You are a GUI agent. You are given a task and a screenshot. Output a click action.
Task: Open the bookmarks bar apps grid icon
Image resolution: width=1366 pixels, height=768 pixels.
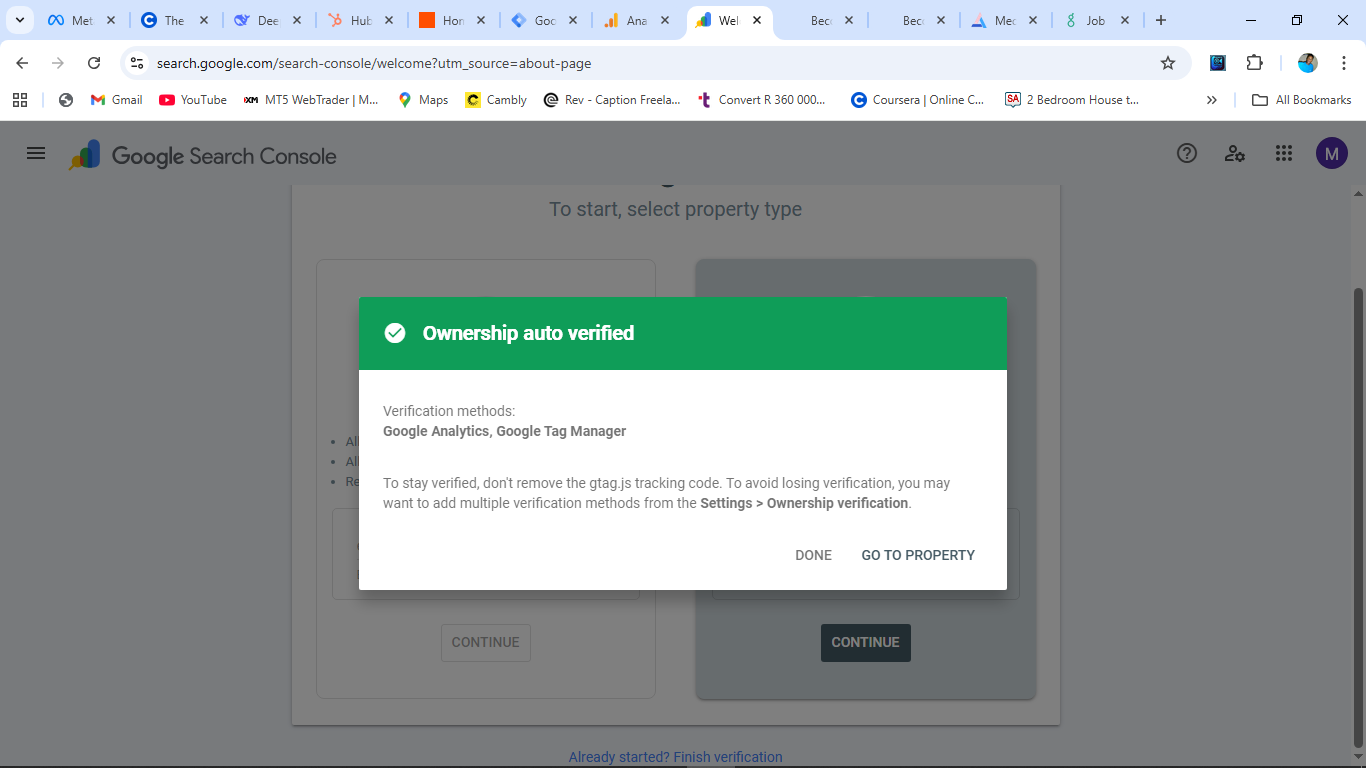click(20, 100)
